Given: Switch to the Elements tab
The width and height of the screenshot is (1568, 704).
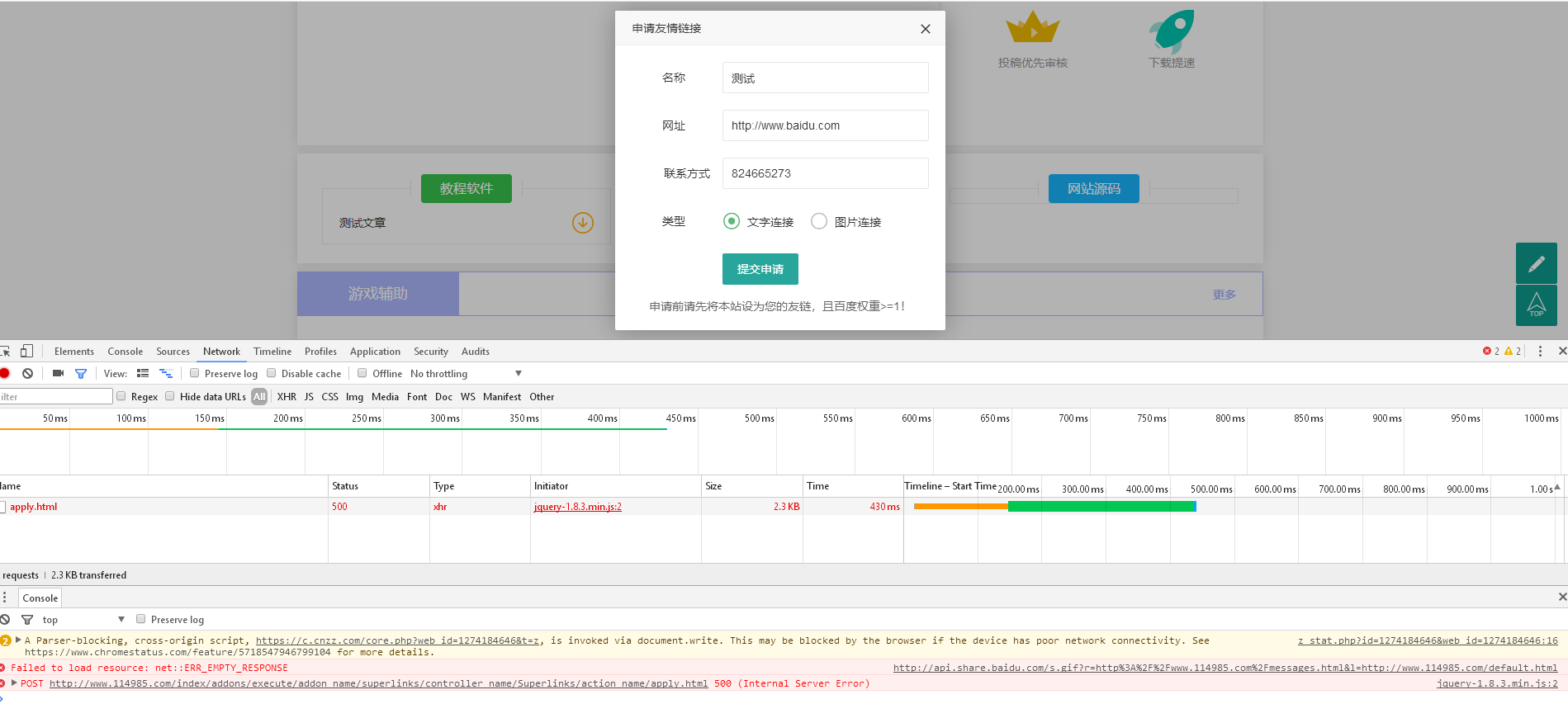Looking at the screenshot, I should pos(74,352).
